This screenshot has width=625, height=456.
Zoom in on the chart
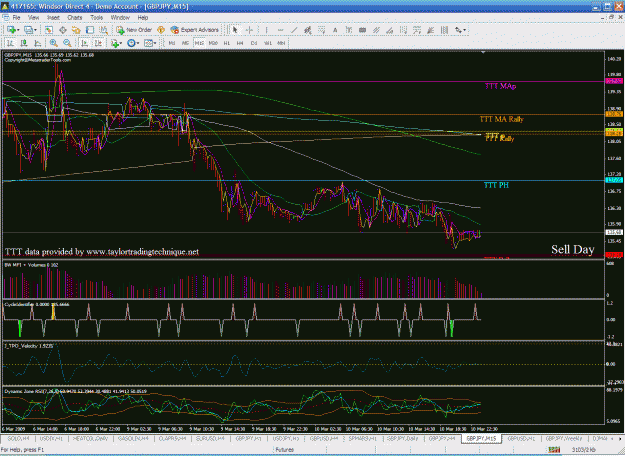(53, 43)
